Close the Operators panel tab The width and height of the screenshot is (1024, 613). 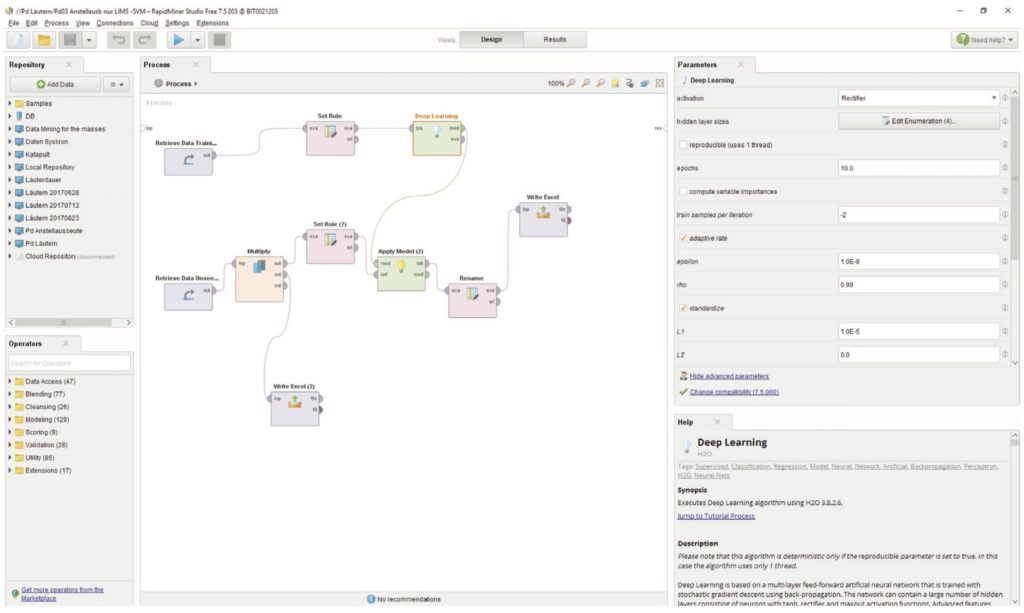pos(65,343)
